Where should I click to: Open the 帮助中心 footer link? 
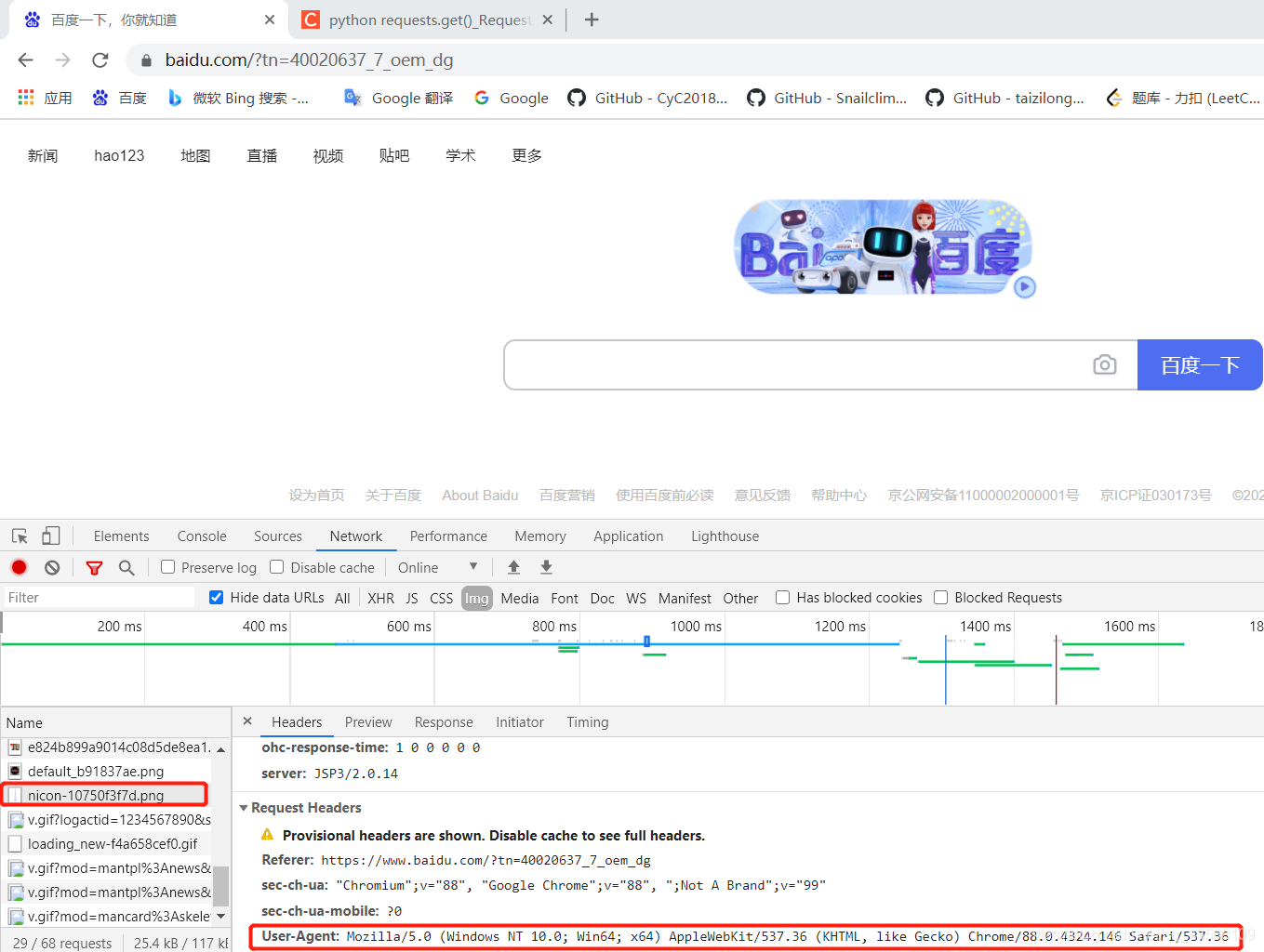(x=839, y=496)
